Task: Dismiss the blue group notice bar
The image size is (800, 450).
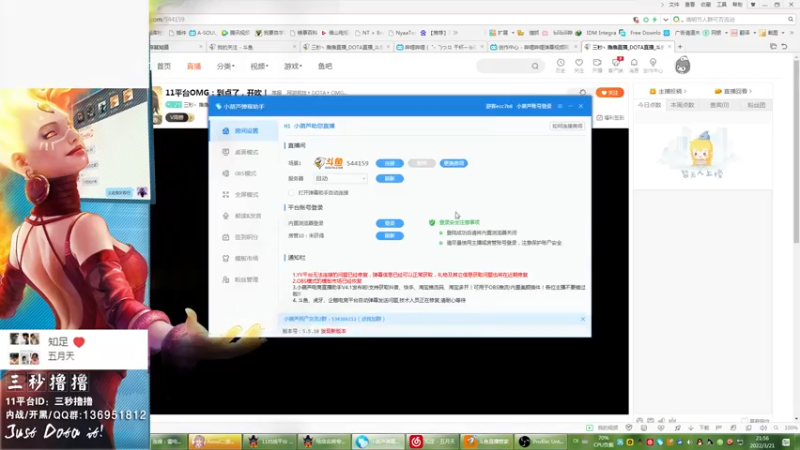Action: click(583, 319)
